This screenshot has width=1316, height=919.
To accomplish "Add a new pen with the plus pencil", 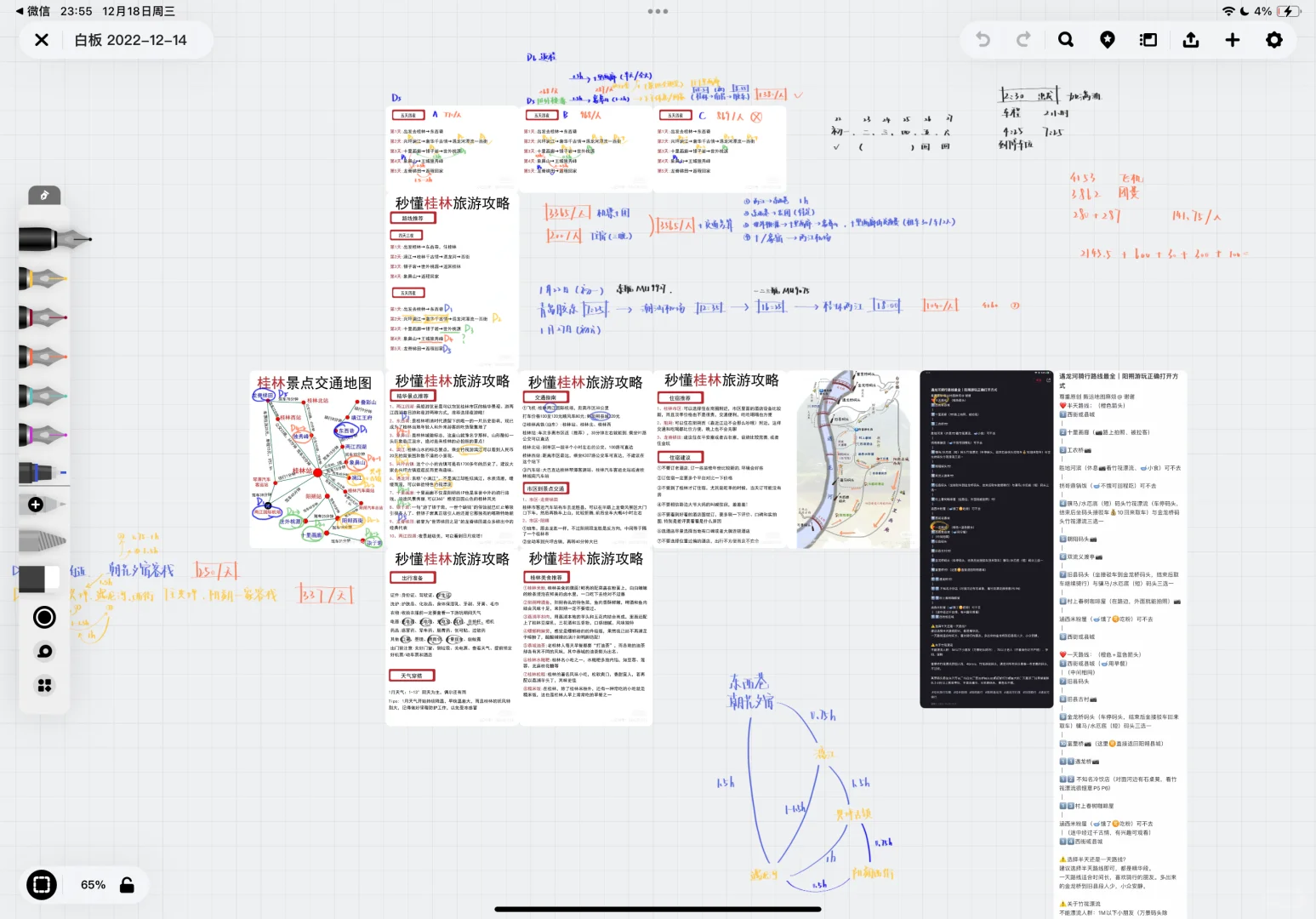I will pos(43,505).
